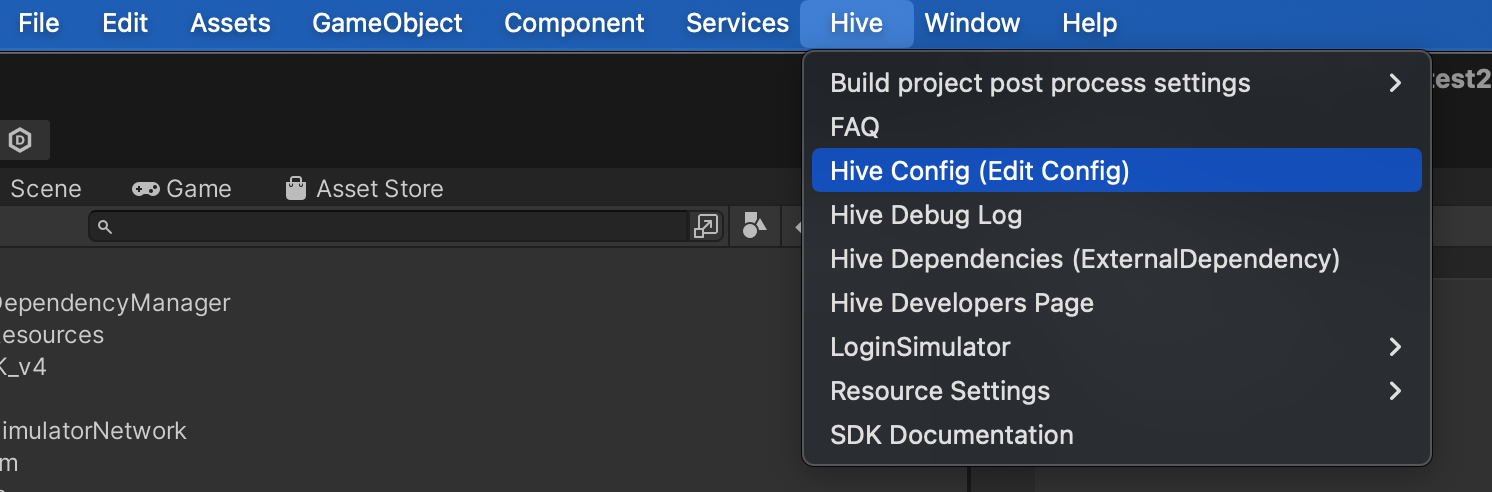
Task: Switch to the Scene tab
Action: coord(45,189)
